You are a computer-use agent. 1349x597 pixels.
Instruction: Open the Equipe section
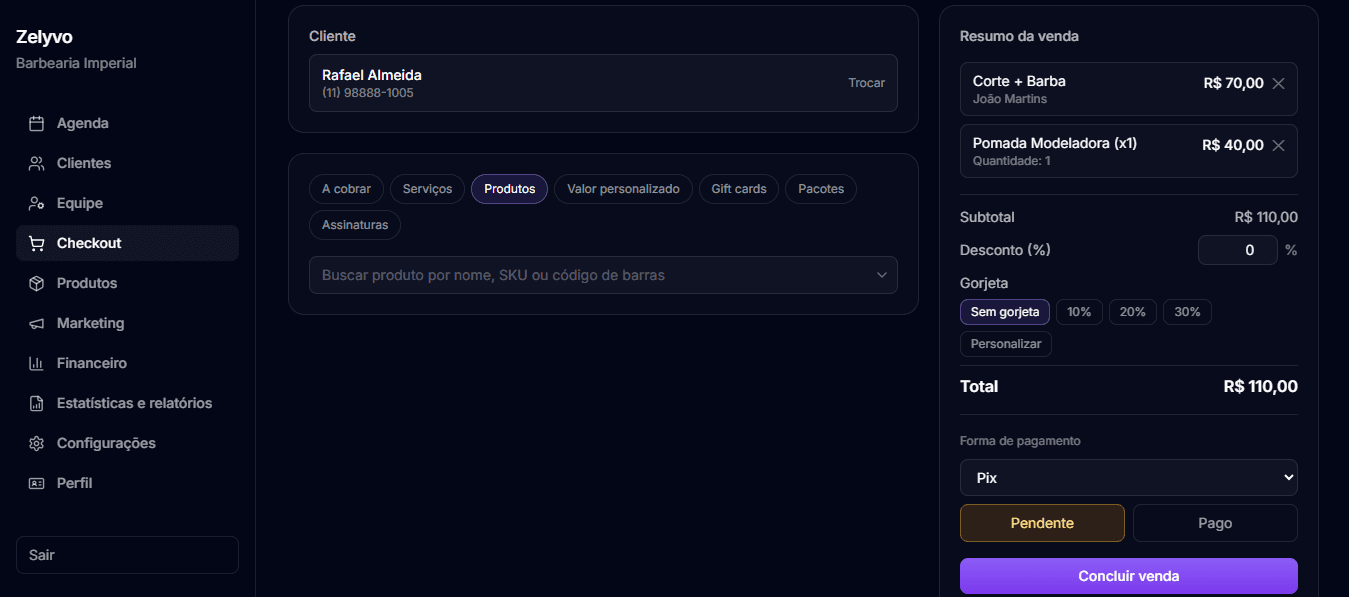pyautogui.click(x=127, y=204)
